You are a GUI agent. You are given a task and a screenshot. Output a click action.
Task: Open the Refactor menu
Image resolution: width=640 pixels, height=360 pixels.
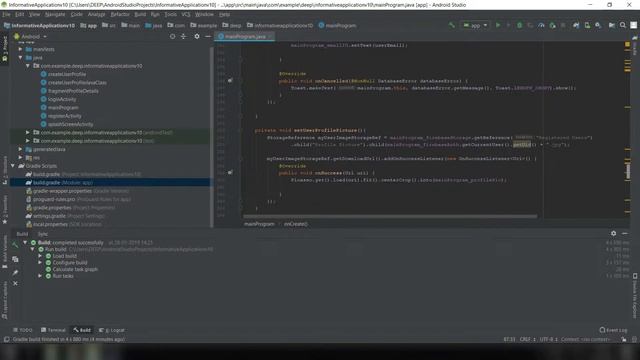[x=120, y=14]
